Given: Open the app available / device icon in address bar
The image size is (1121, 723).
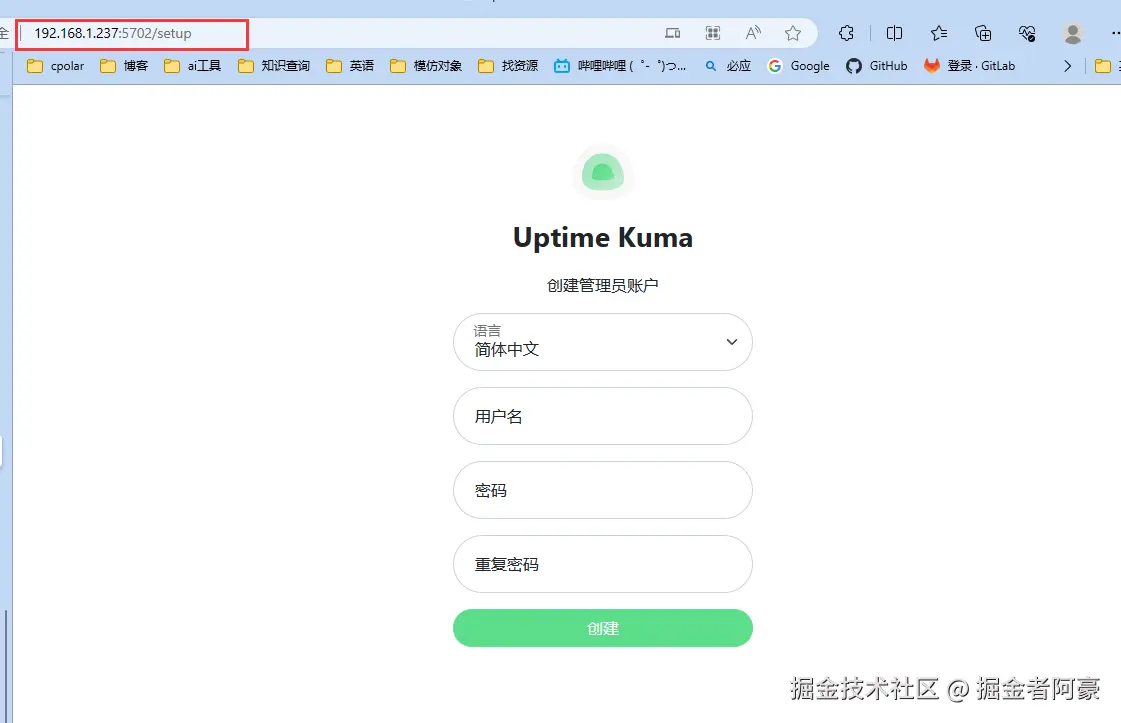Looking at the screenshot, I should pyautogui.click(x=673, y=33).
